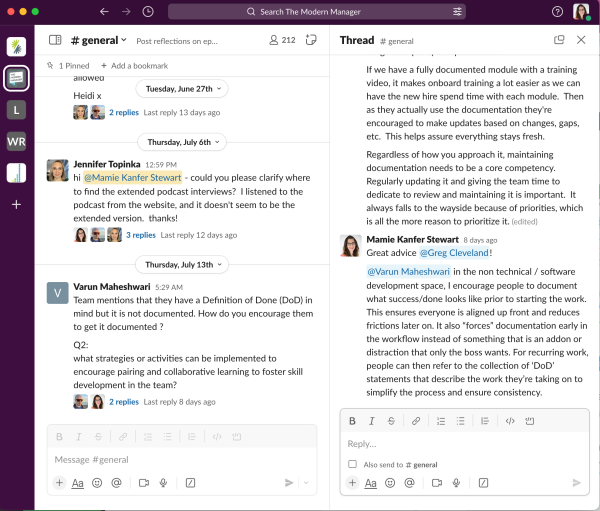Close the Thread panel

point(581,40)
